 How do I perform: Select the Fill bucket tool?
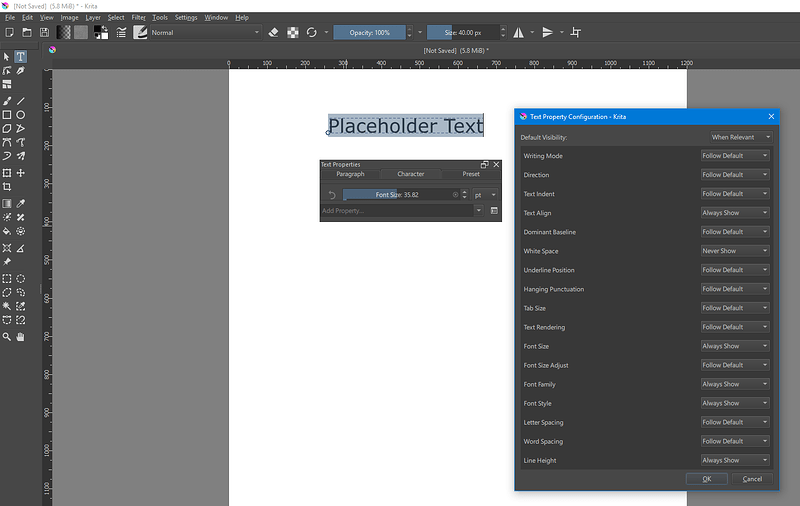7,231
